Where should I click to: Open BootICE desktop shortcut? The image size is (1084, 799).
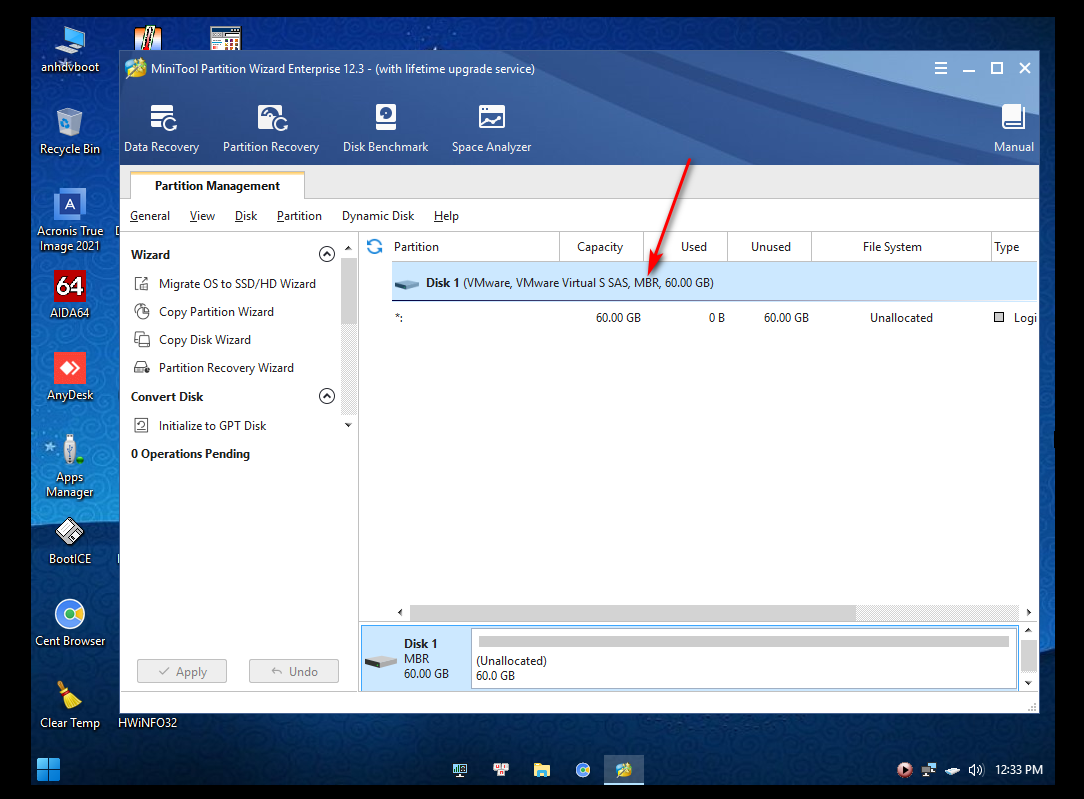click(70, 541)
